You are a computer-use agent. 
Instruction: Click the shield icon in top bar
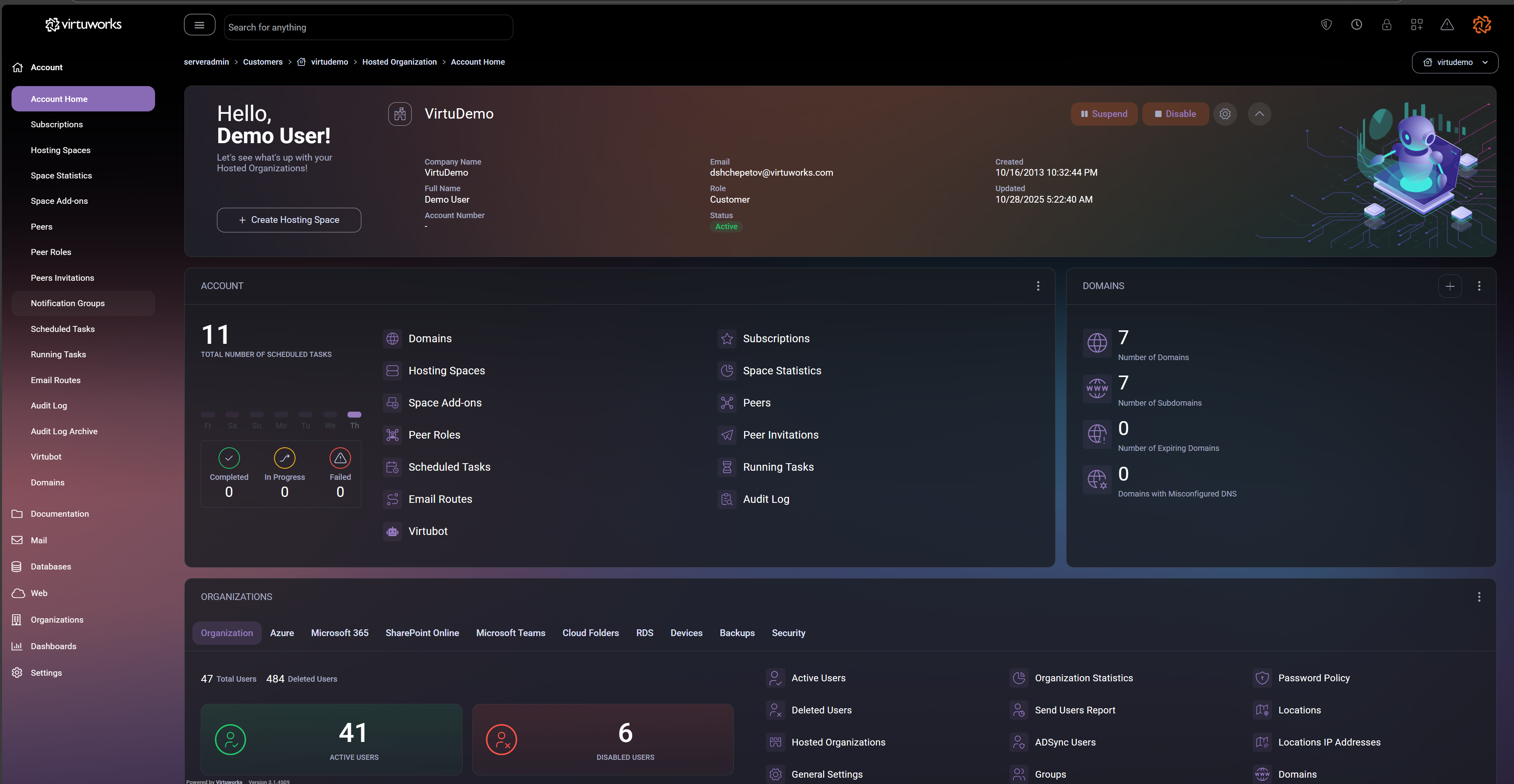click(1326, 25)
